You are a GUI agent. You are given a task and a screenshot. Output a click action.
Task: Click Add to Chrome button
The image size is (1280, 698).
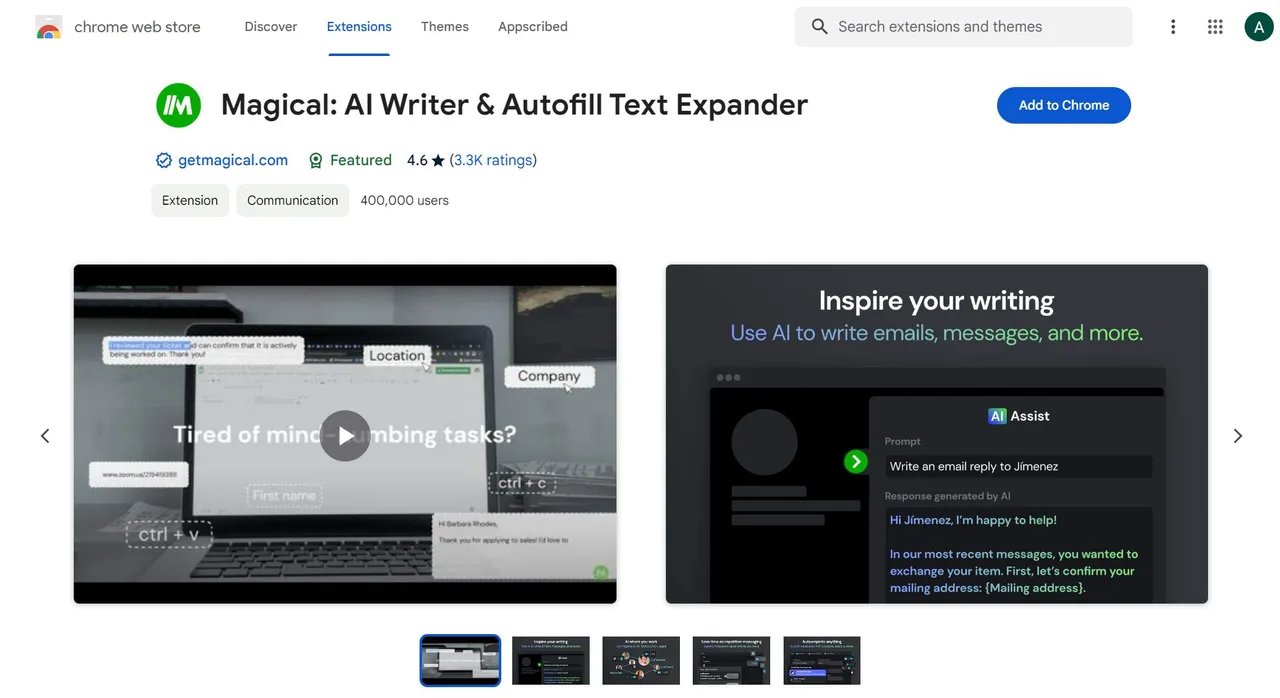pyautogui.click(x=1064, y=105)
